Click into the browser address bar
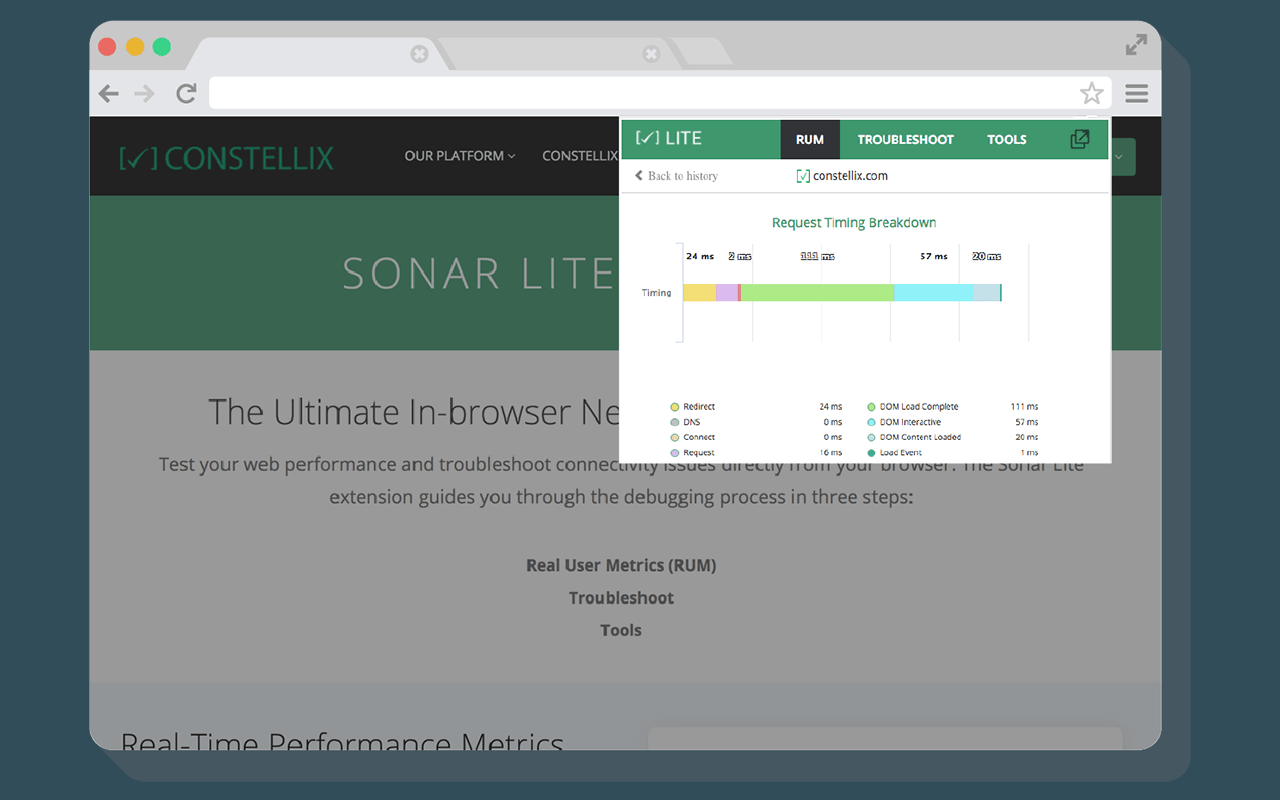 tap(640, 94)
